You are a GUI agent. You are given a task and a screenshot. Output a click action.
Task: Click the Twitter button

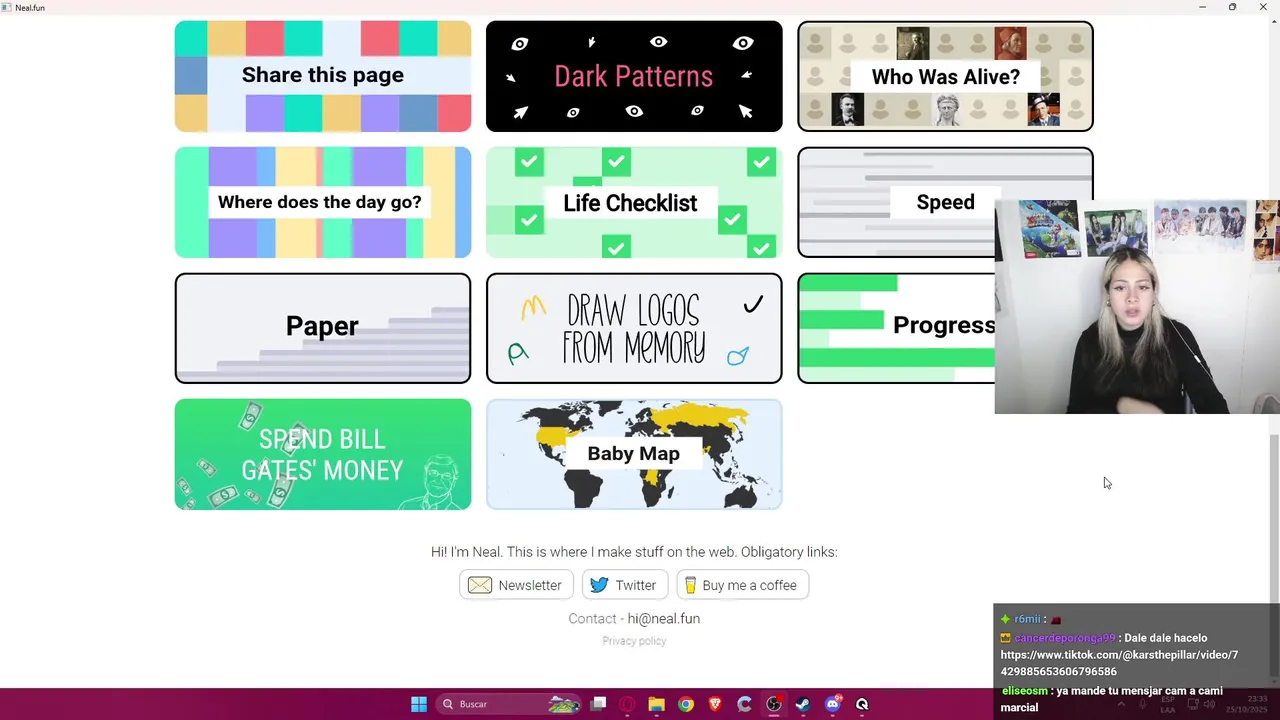pos(625,585)
